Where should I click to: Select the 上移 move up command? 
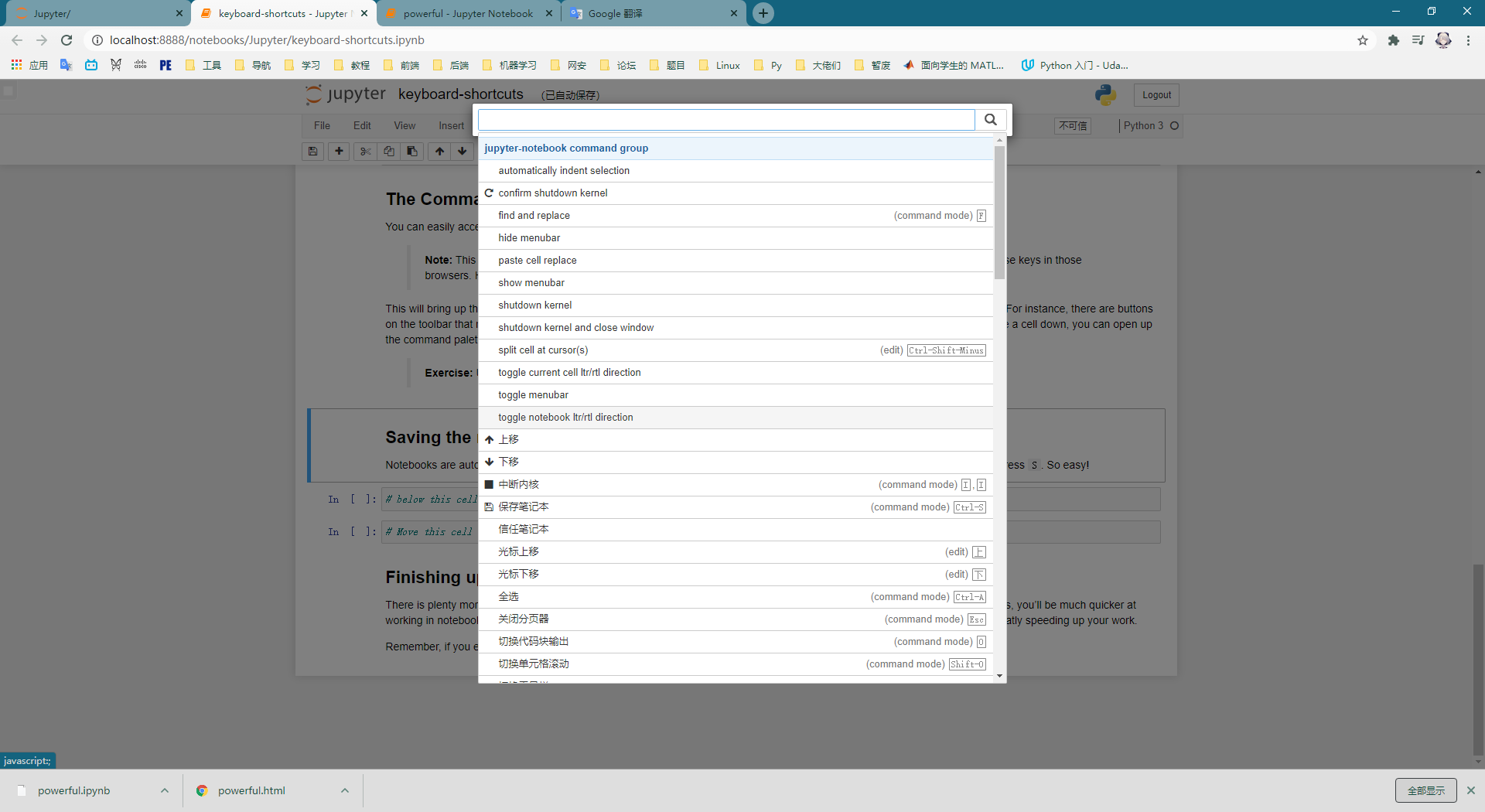tap(736, 440)
